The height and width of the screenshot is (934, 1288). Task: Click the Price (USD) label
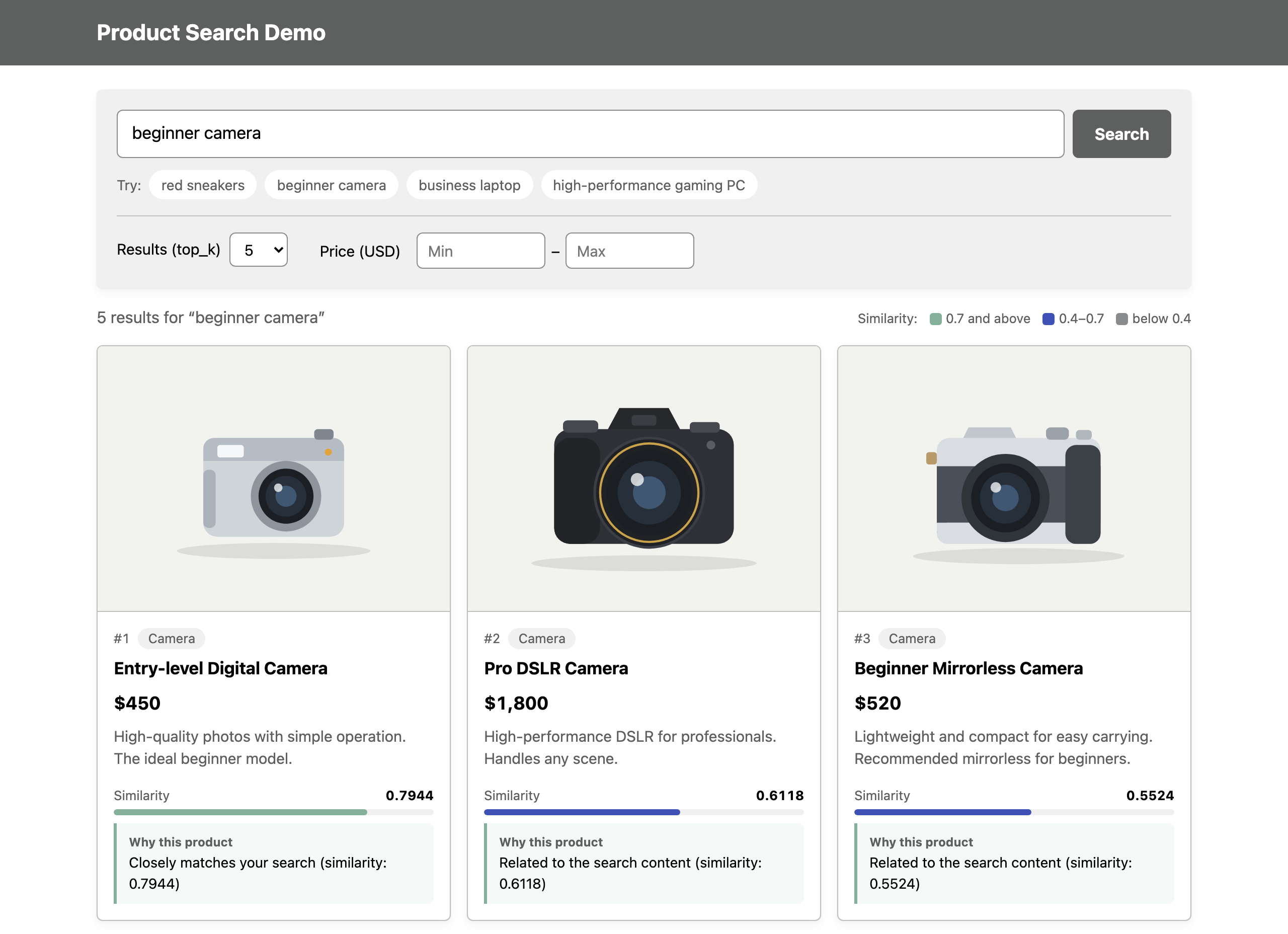[359, 251]
